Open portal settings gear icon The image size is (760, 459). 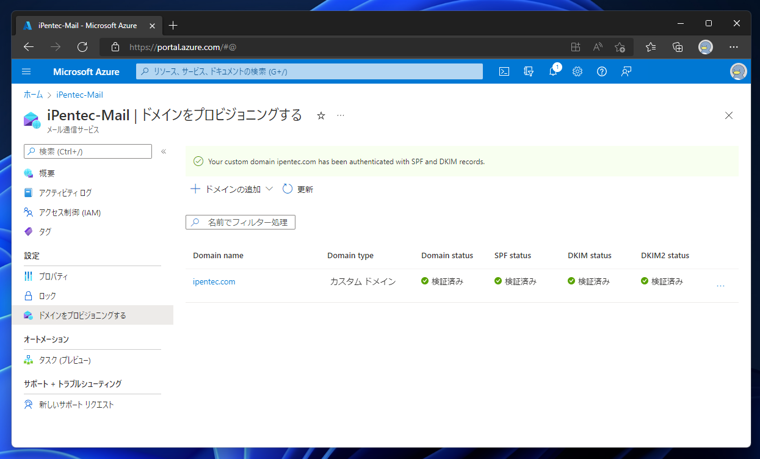(x=577, y=72)
